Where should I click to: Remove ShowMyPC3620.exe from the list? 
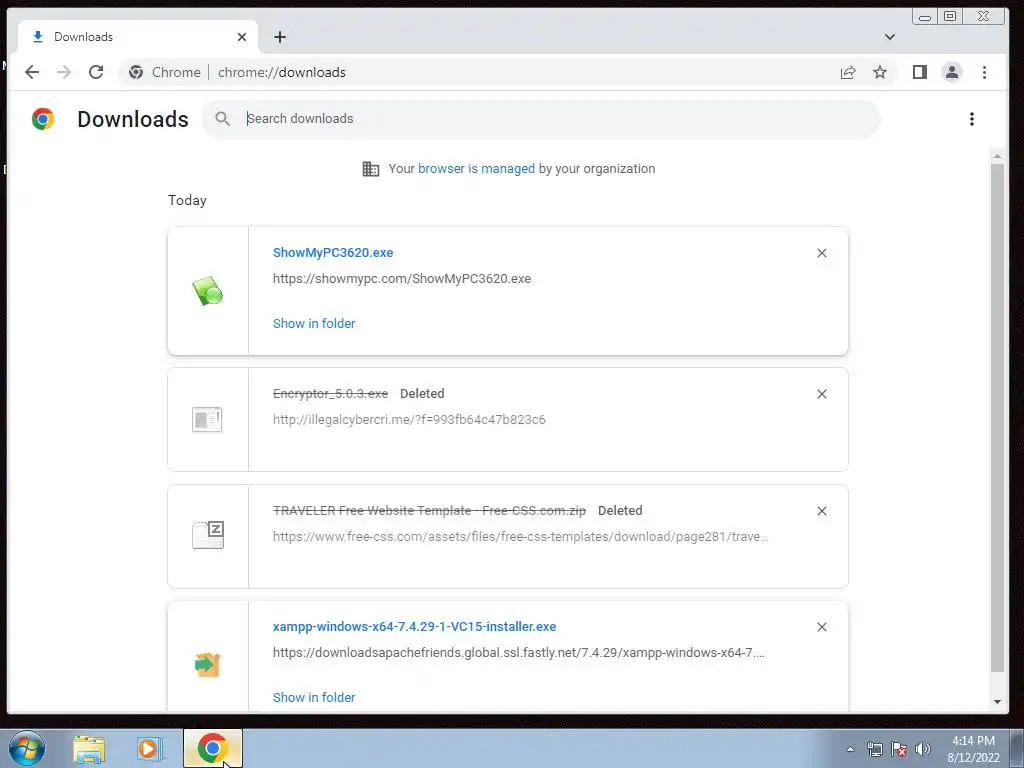tap(822, 253)
